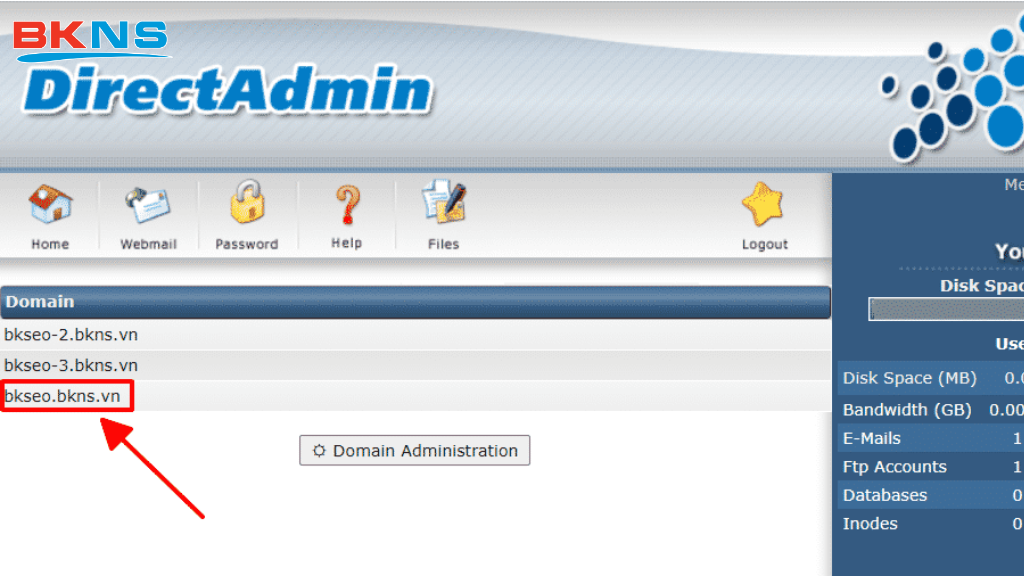Open the Files manager icon
This screenshot has height=576, width=1024.
pyautogui.click(x=443, y=204)
